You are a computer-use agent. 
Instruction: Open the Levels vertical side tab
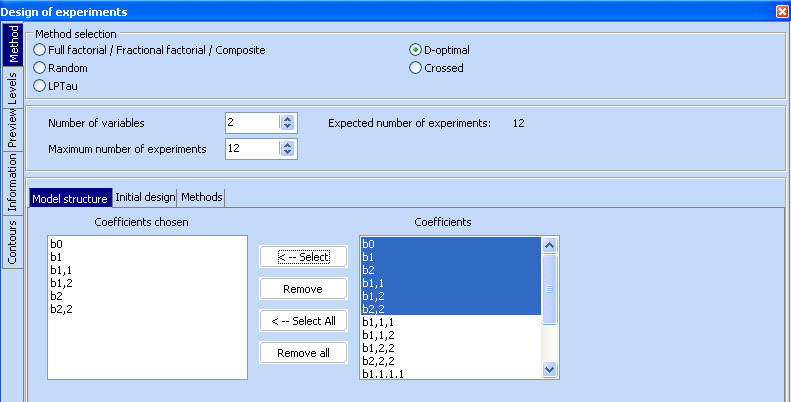pyautogui.click(x=12, y=87)
